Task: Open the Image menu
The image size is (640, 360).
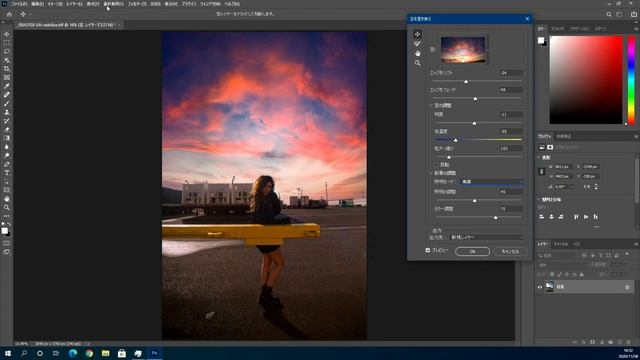Action: click(55, 4)
